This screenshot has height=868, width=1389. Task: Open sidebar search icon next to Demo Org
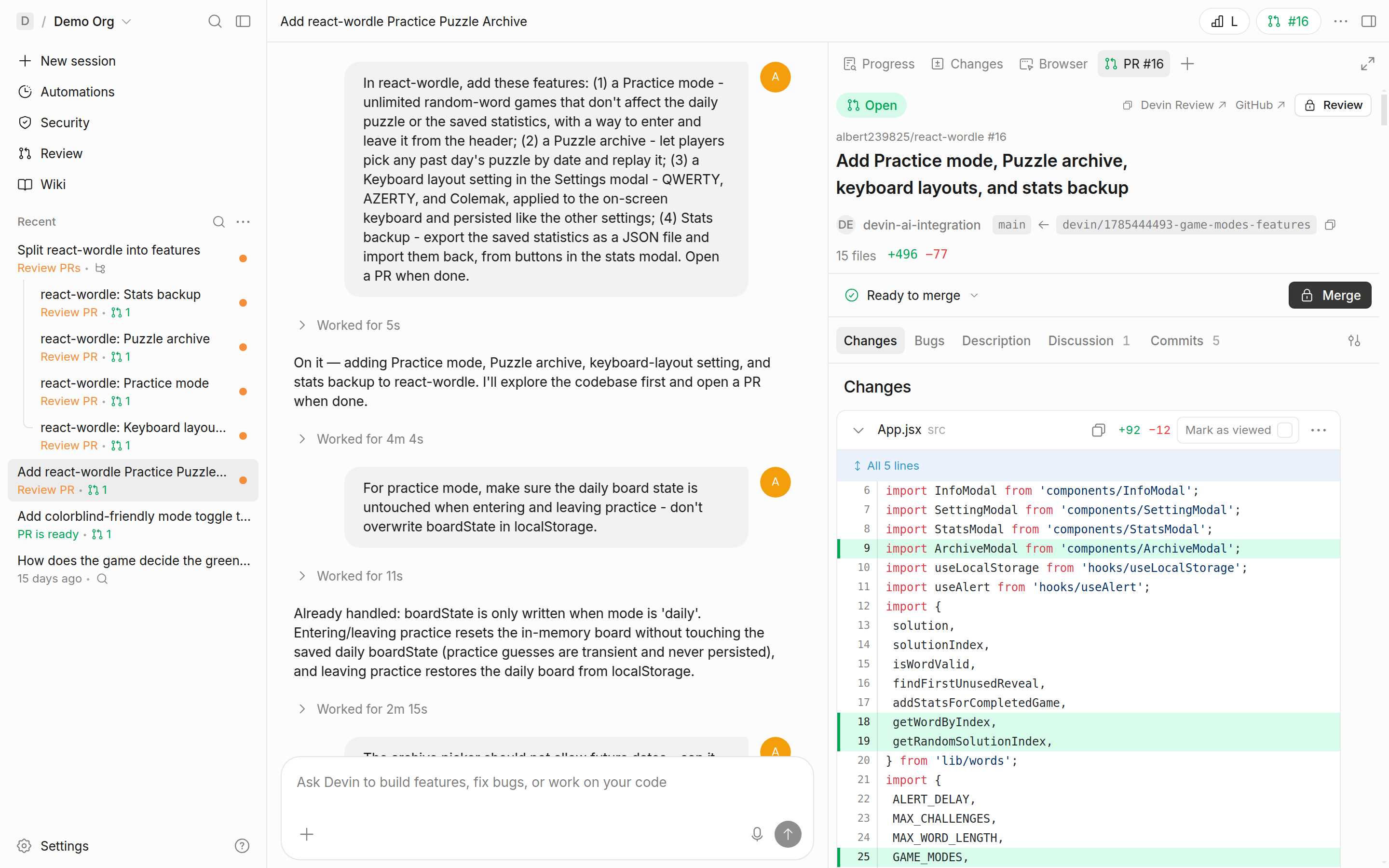coord(215,21)
